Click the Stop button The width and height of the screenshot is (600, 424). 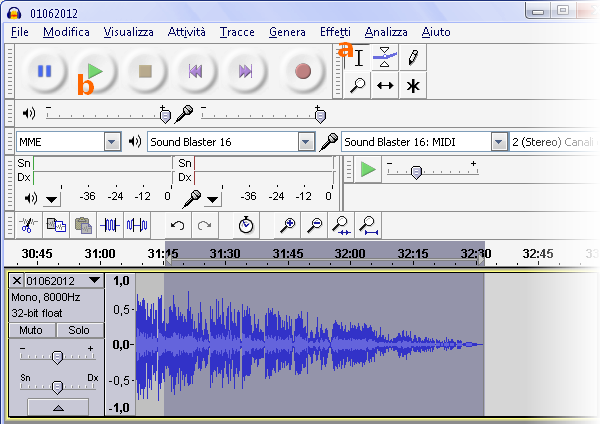coord(145,71)
